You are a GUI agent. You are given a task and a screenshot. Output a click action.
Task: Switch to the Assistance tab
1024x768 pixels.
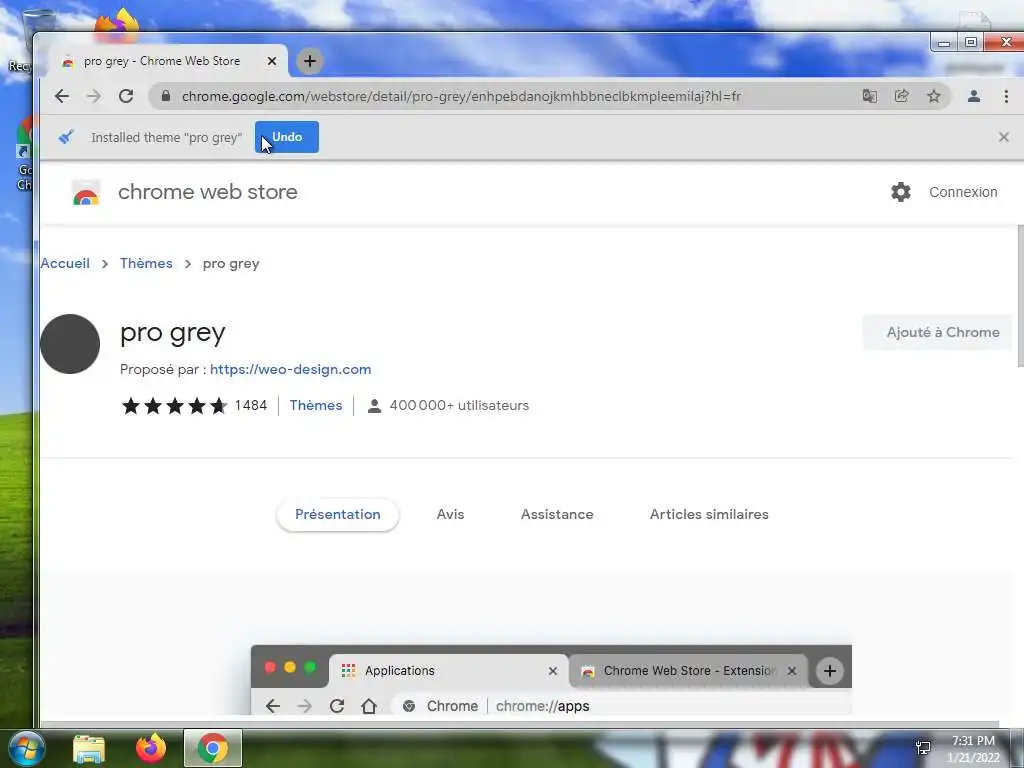557,515
